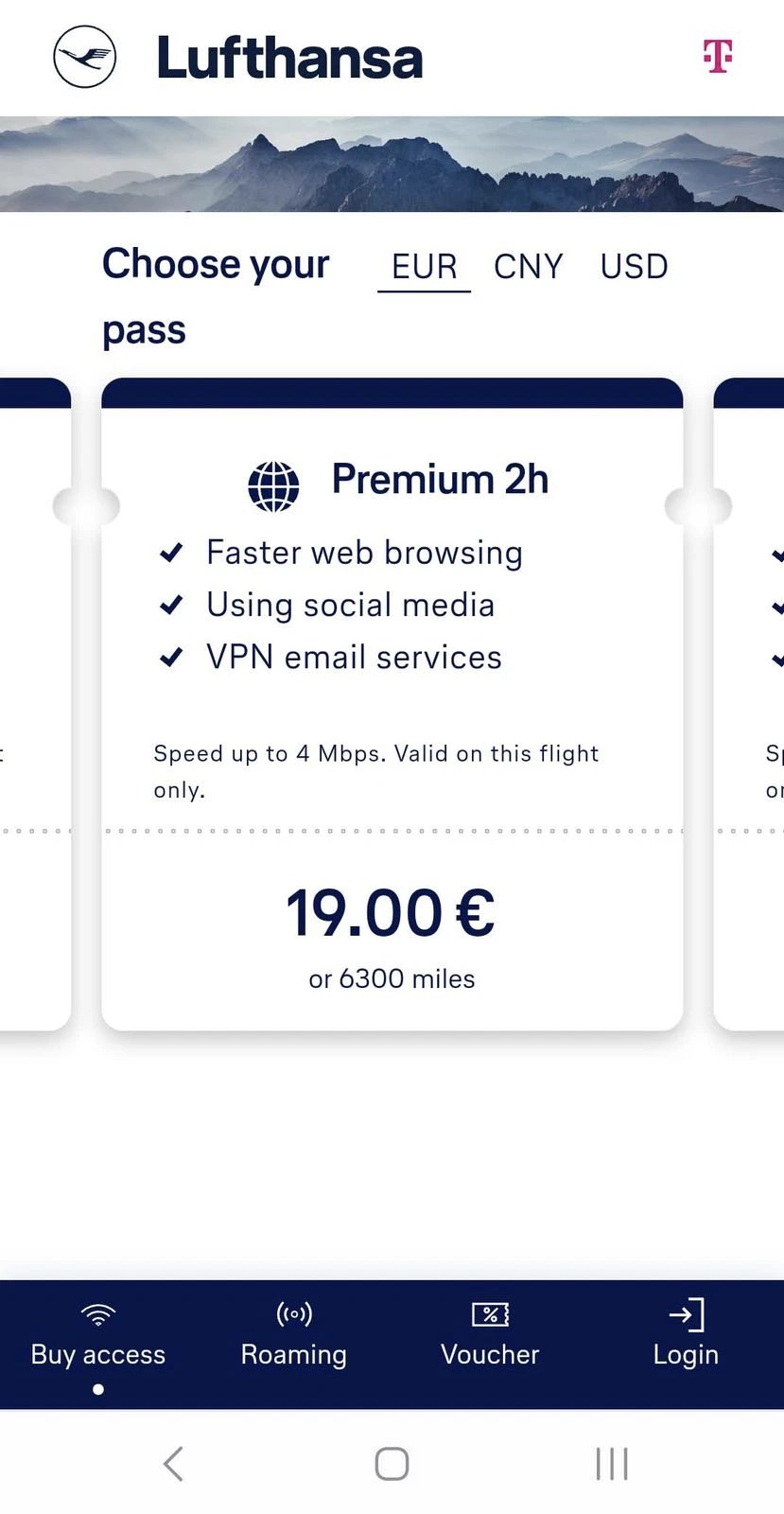Screen dimensions: 784x1514
Task: Tap the Android back arrow
Action: point(172,1463)
